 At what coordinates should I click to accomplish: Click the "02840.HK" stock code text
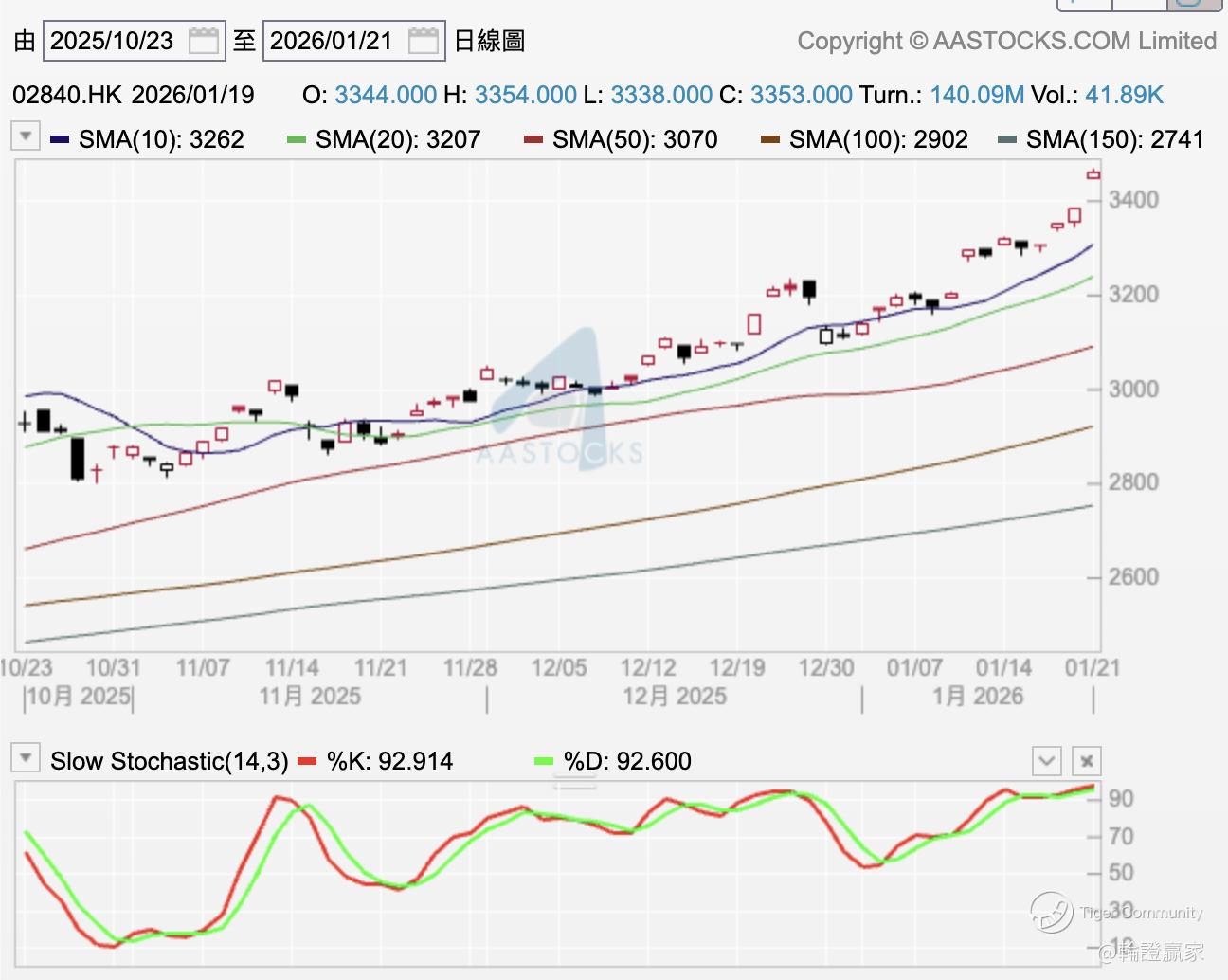click(x=67, y=95)
